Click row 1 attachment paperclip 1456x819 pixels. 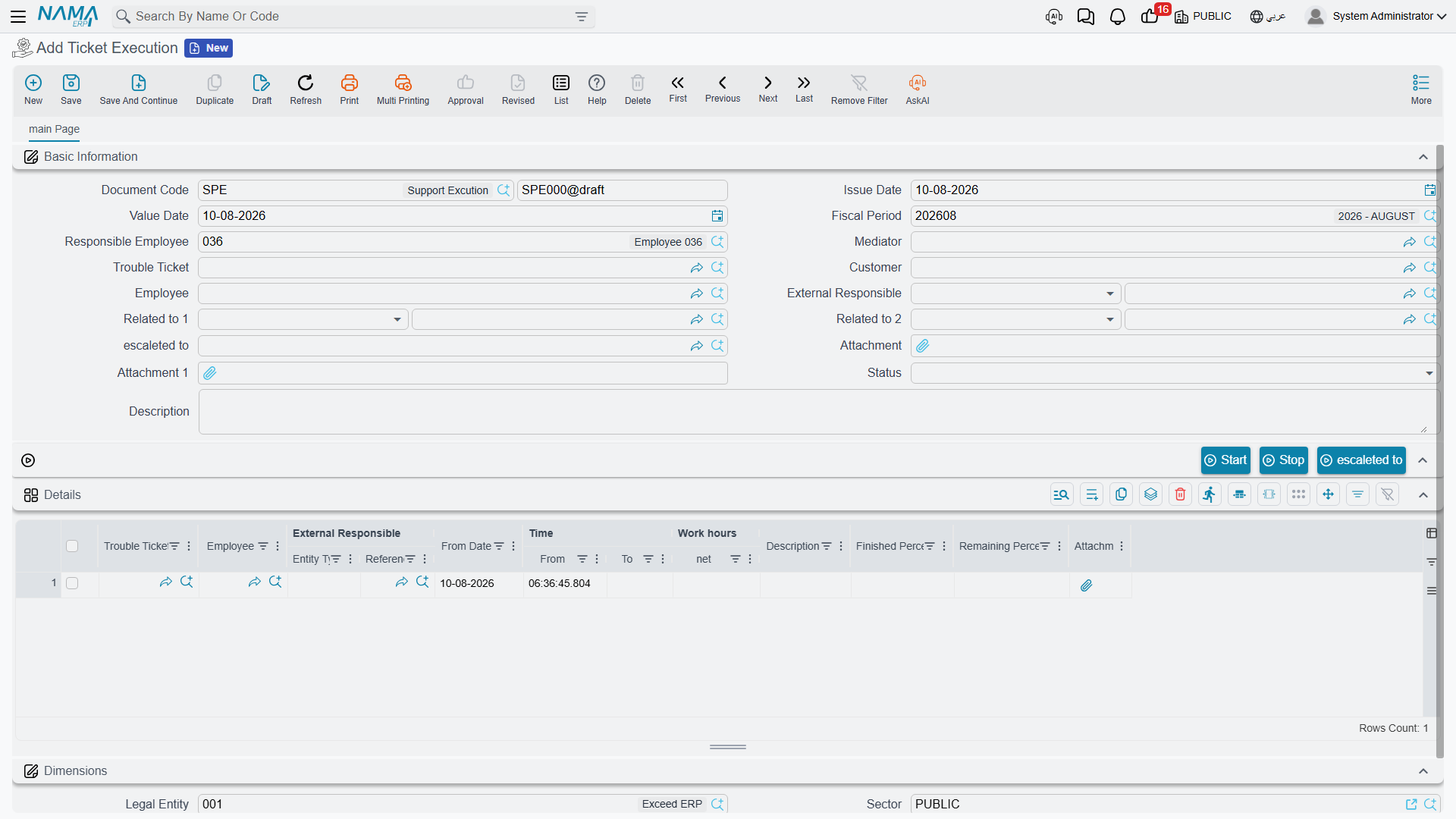click(x=1086, y=585)
